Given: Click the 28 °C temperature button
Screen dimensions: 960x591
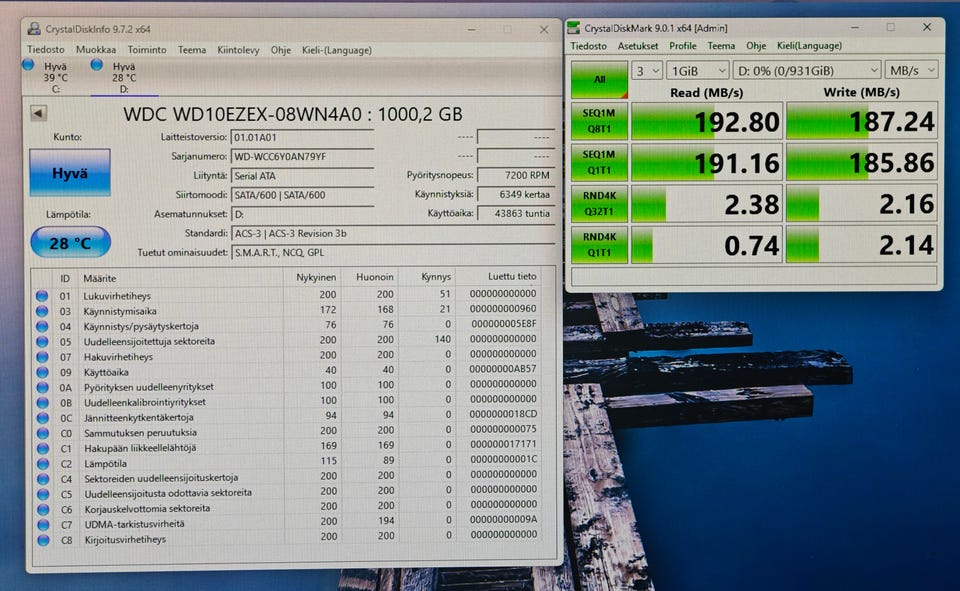Looking at the screenshot, I should click(x=69, y=242).
